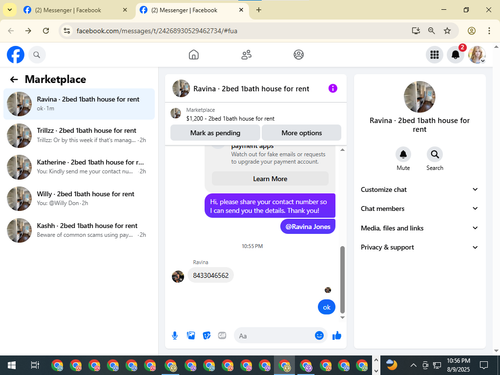The image size is (500, 375).
Task: Click Ravina's large profile photo in info panel
Action: pyautogui.click(x=419, y=97)
